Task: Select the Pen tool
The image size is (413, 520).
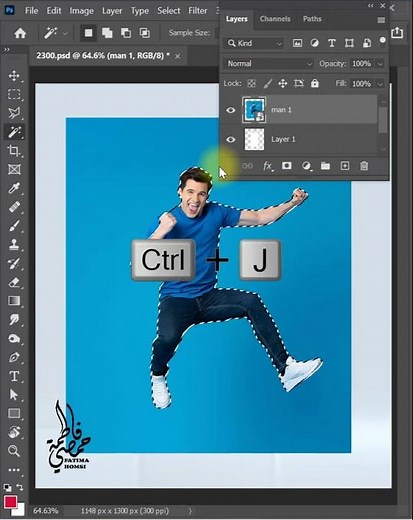Action: (x=14, y=357)
